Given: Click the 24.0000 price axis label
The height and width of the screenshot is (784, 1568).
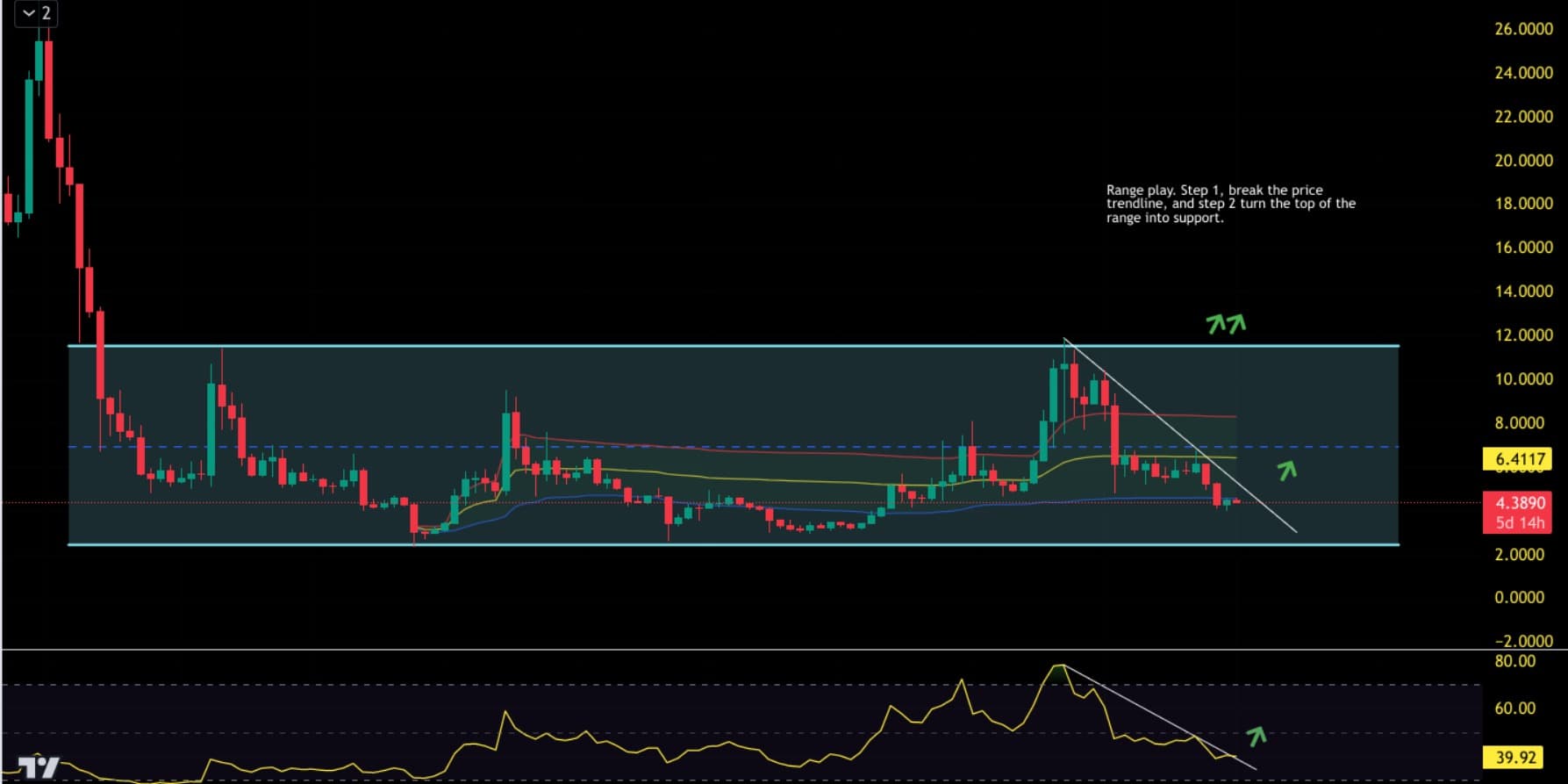Looking at the screenshot, I should pyautogui.click(x=1523, y=73).
